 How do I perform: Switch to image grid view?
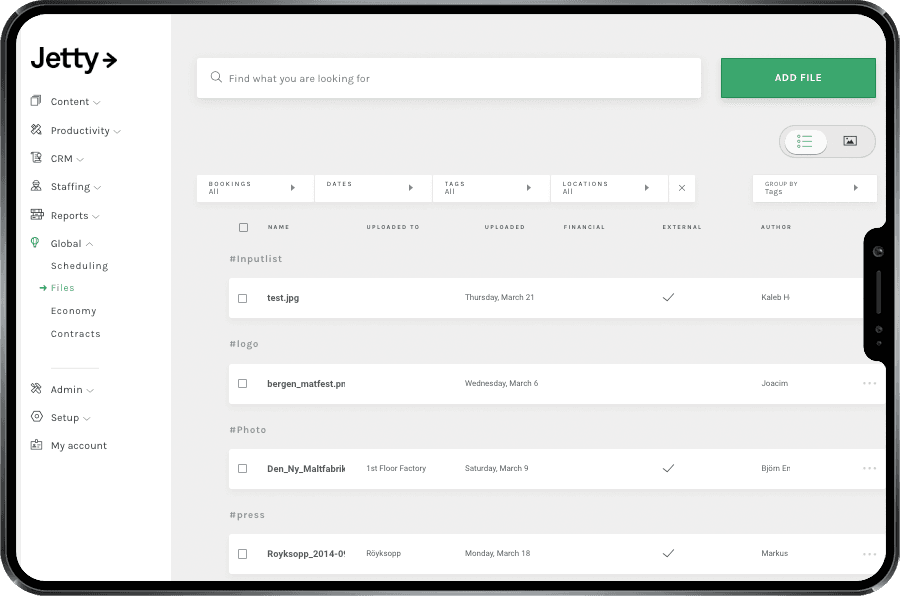[x=851, y=141]
